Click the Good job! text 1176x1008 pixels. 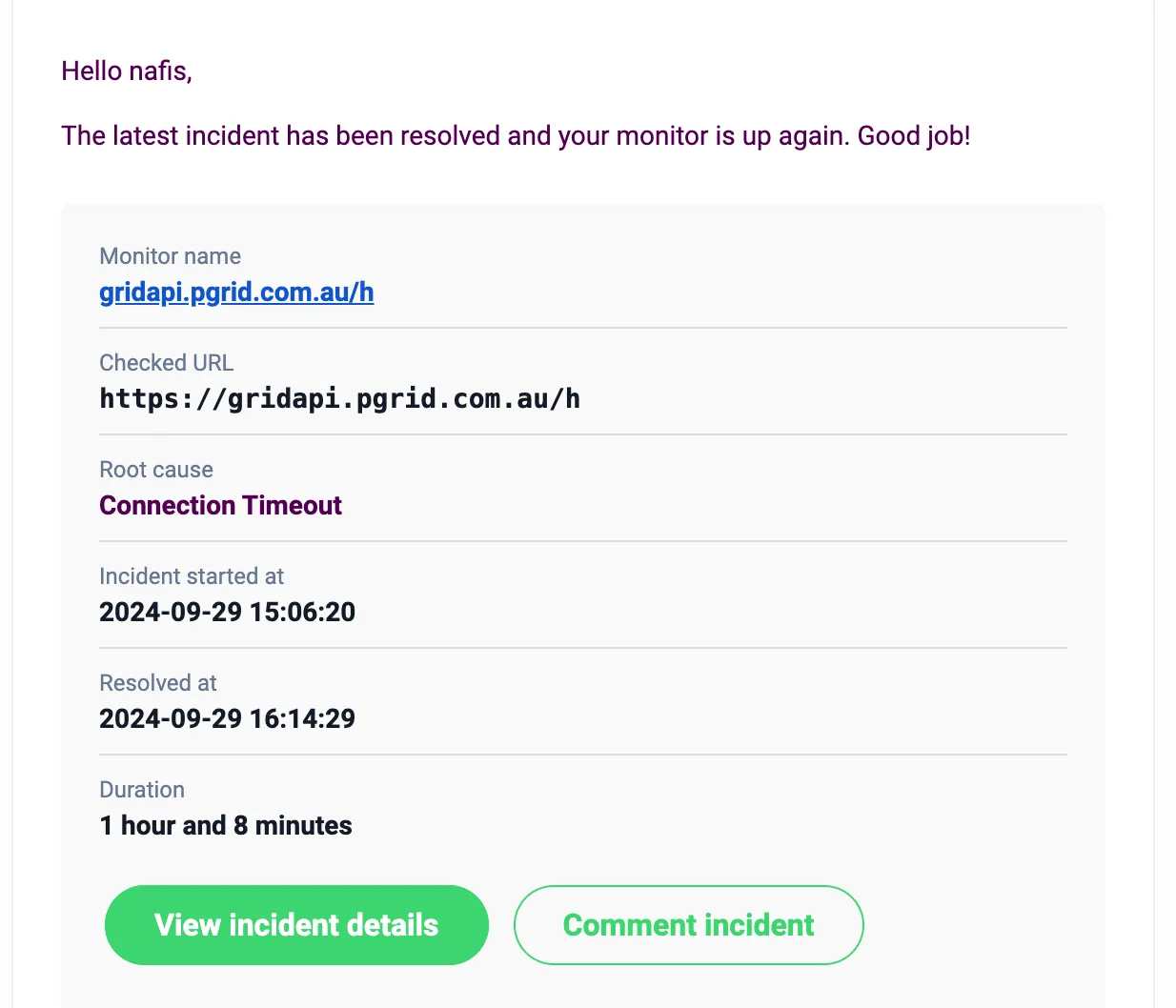point(913,136)
